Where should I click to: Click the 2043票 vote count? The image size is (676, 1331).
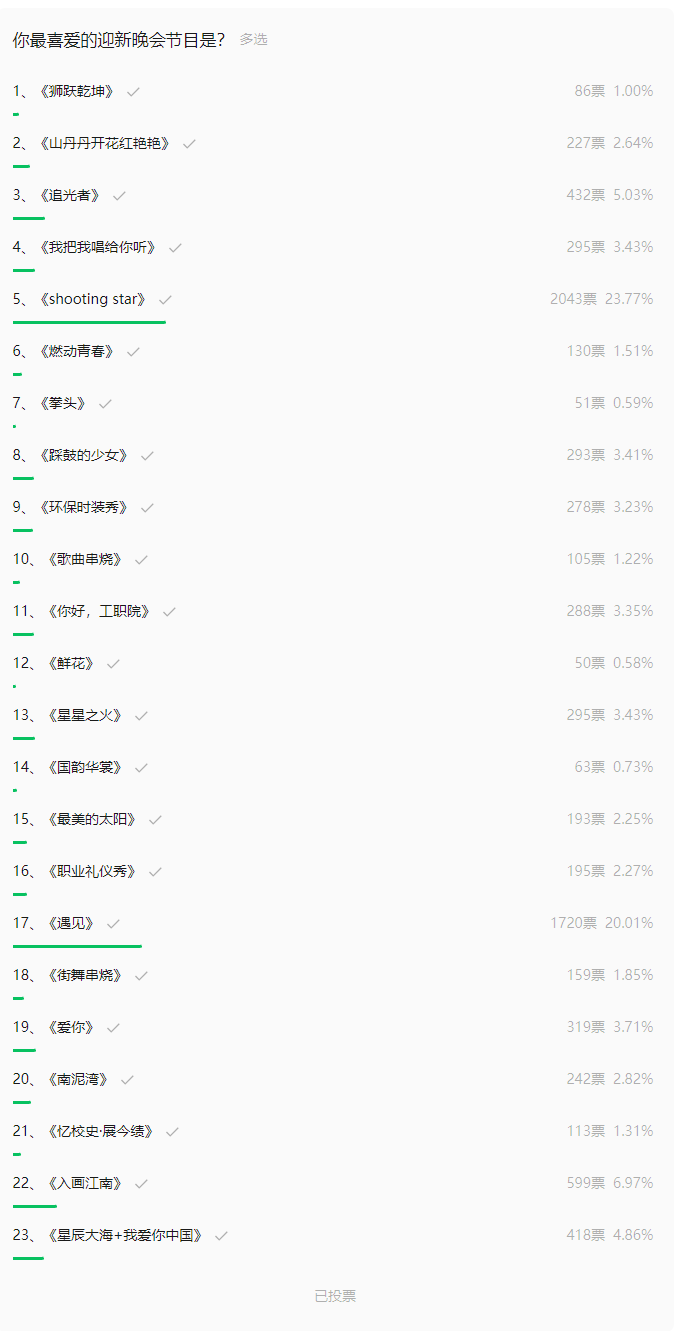573,299
